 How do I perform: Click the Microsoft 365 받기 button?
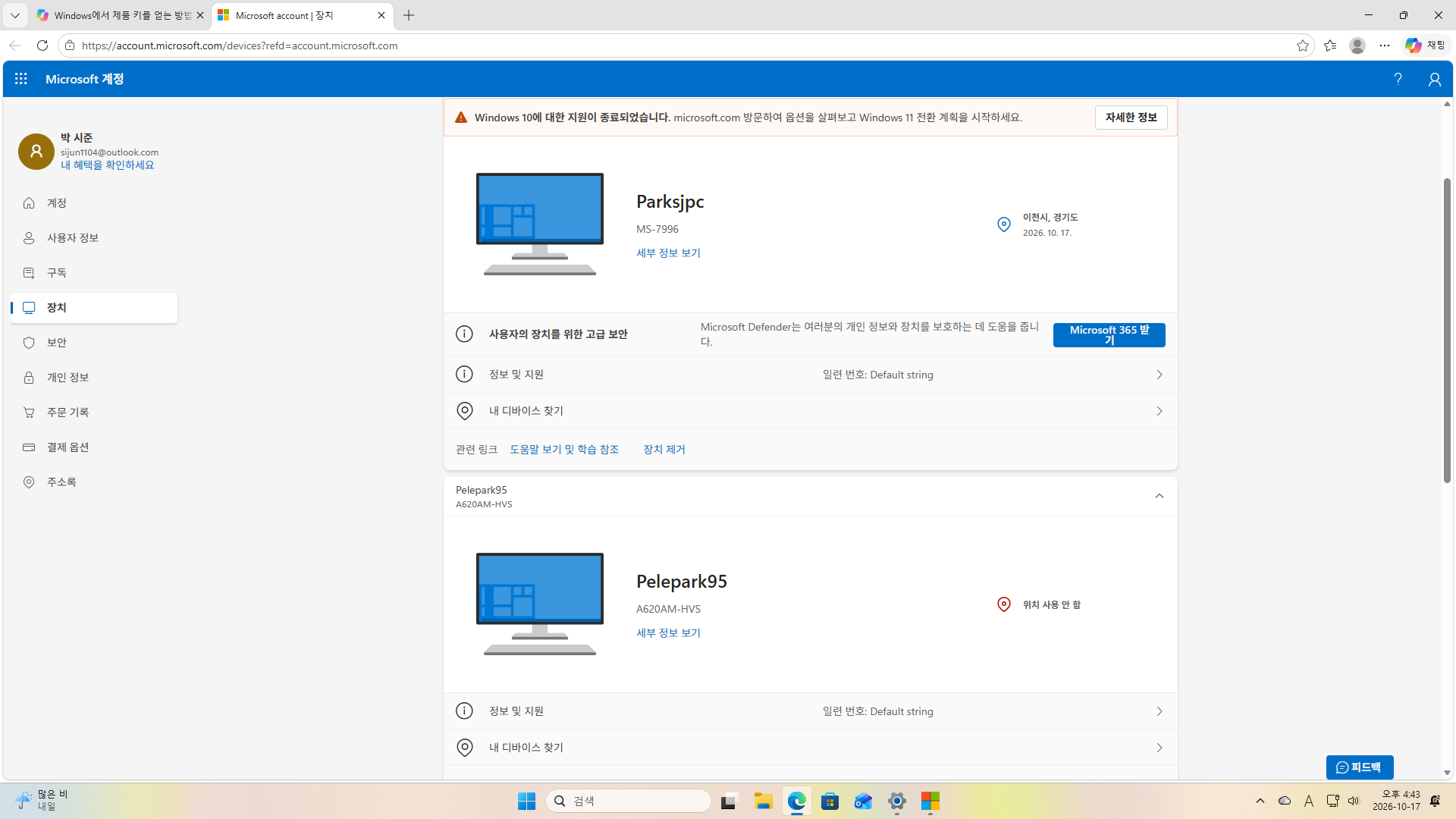tap(1109, 335)
